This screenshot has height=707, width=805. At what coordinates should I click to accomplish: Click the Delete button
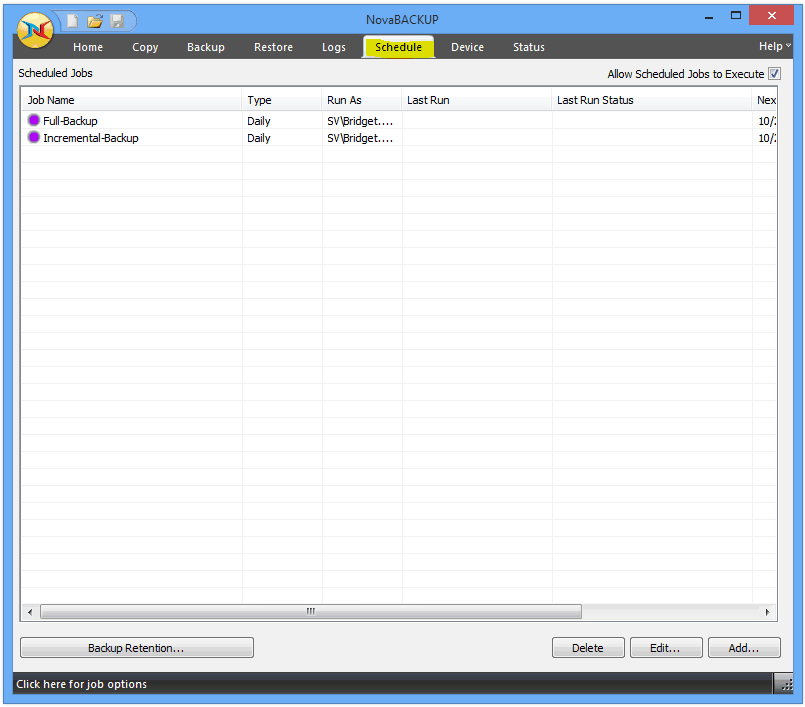click(588, 647)
